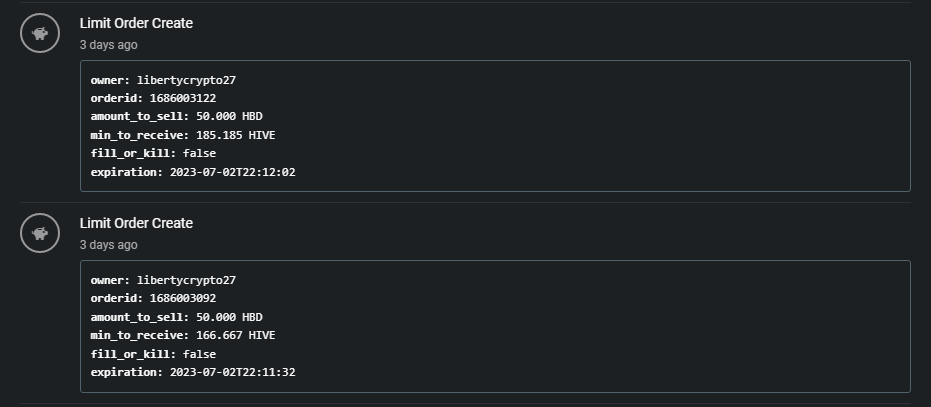Click the second order's 3 days ago timestamp

pyautogui.click(x=109, y=245)
